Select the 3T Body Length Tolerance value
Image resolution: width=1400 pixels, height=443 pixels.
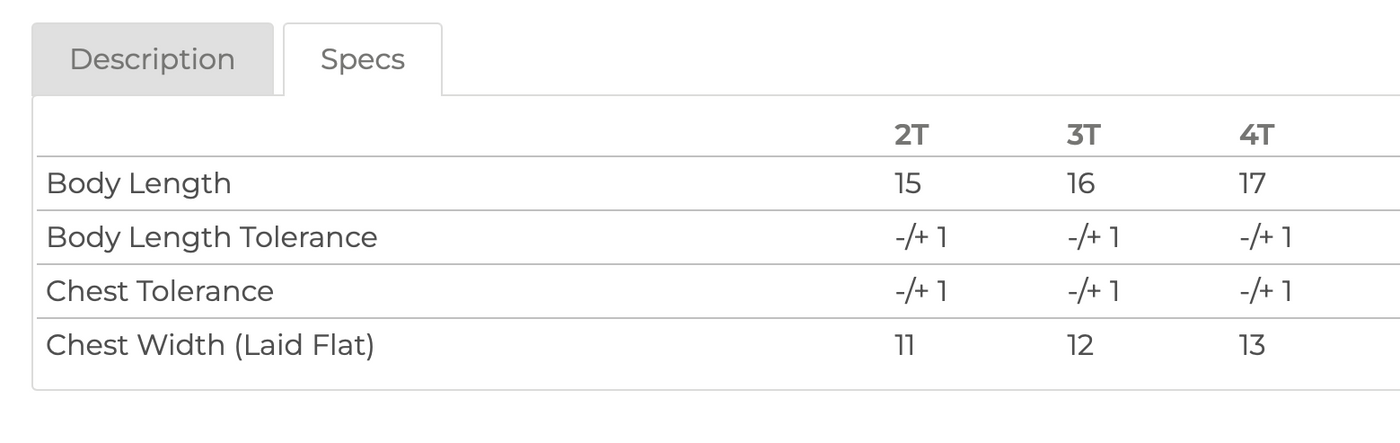[1093, 238]
